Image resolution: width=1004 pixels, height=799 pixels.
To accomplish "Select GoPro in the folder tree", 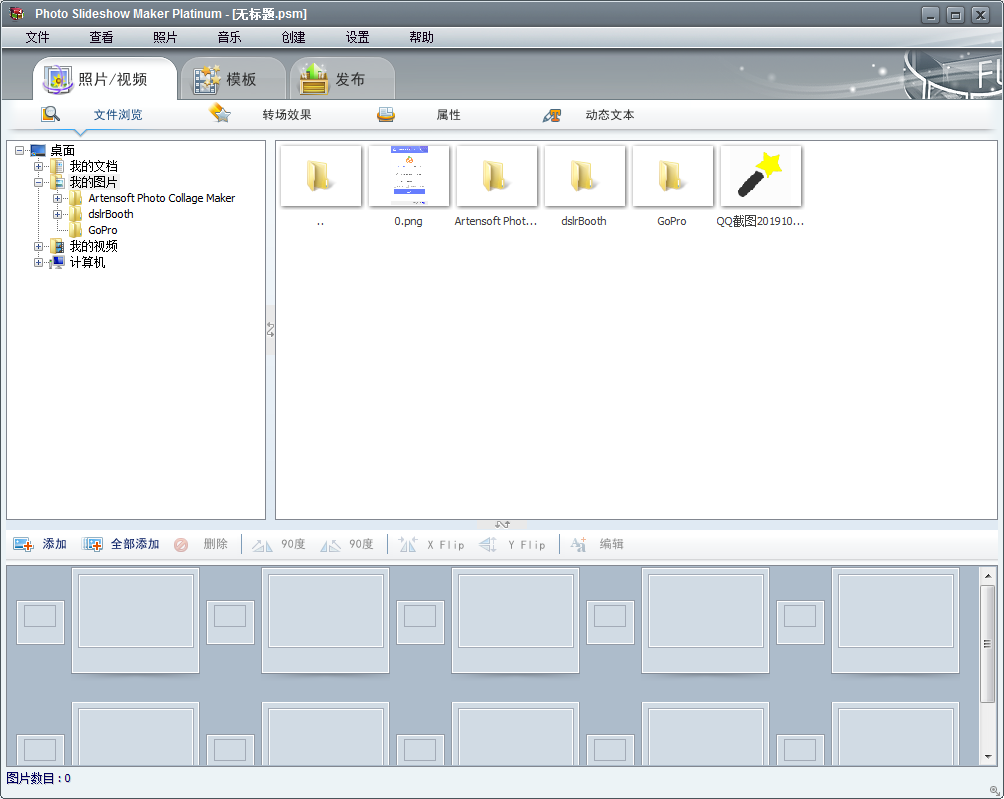I will click(102, 230).
